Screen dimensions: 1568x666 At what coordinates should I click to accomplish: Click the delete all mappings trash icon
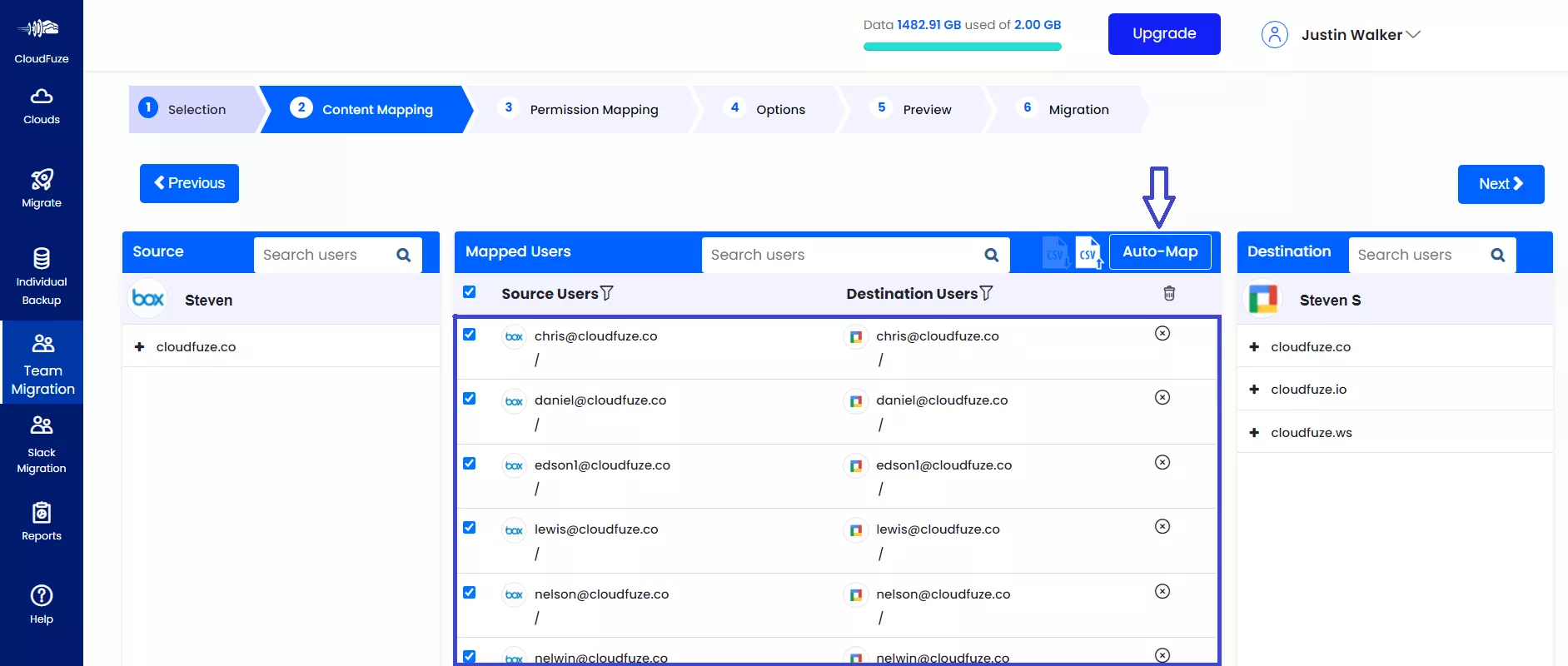point(1169,293)
